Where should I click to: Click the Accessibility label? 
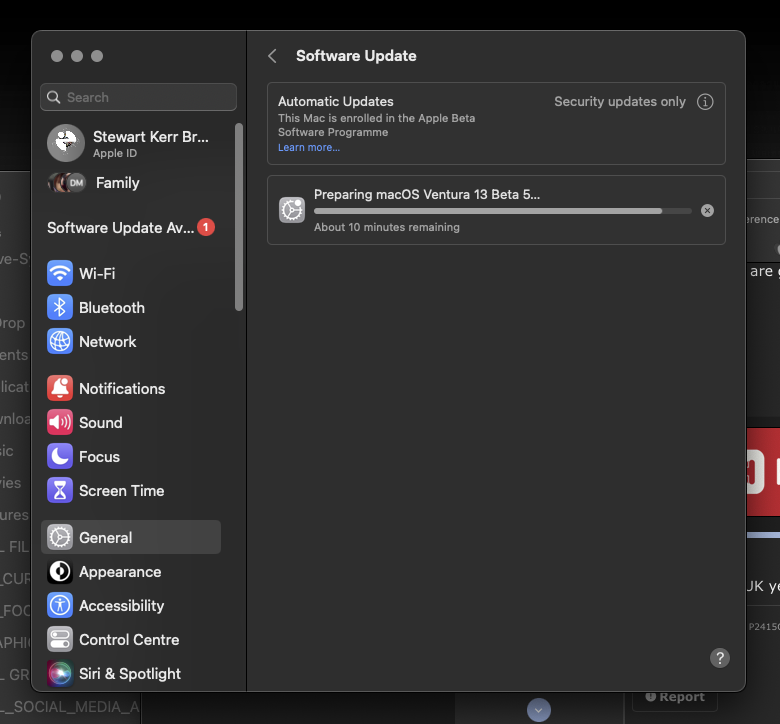click(121, 606)
